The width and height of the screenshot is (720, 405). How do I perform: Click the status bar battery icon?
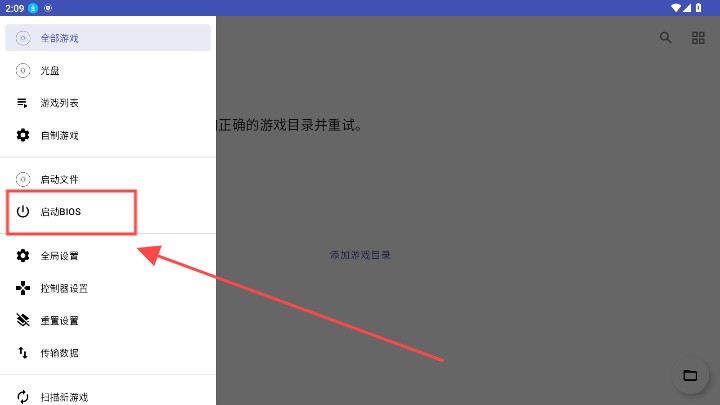[x=698, y=8]
